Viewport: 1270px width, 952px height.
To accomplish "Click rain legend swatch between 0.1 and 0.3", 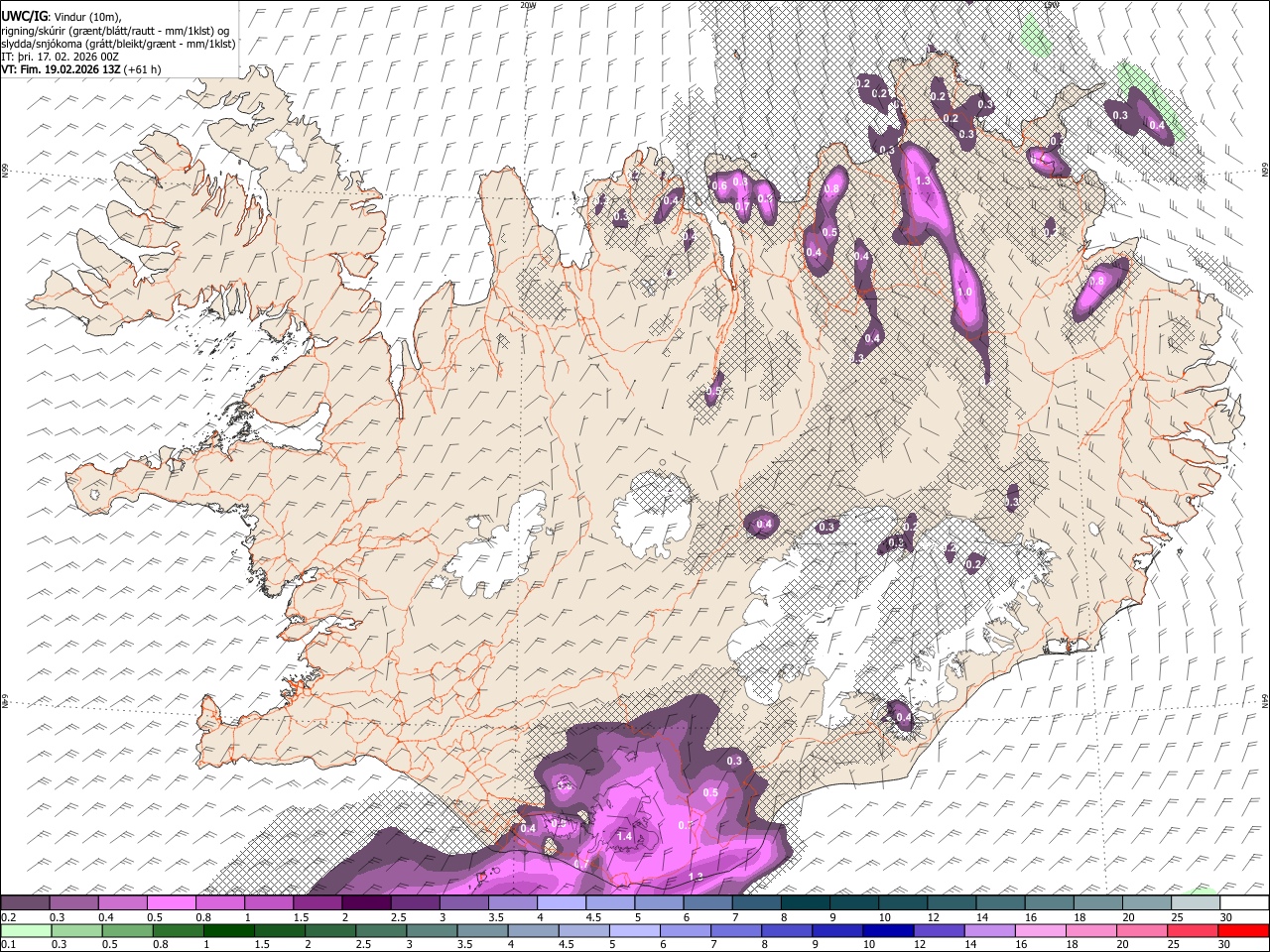I will (x=26, y=930).
